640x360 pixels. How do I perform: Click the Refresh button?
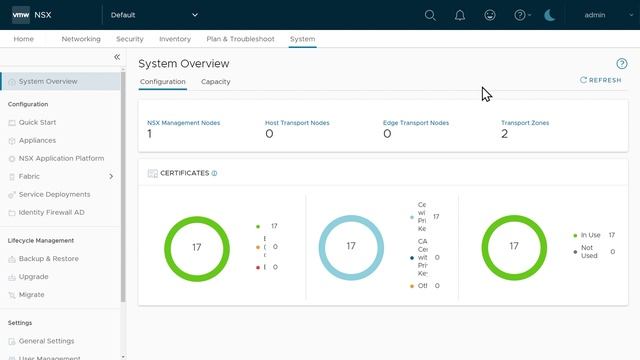pyautogui.click(x=601, y=80)
